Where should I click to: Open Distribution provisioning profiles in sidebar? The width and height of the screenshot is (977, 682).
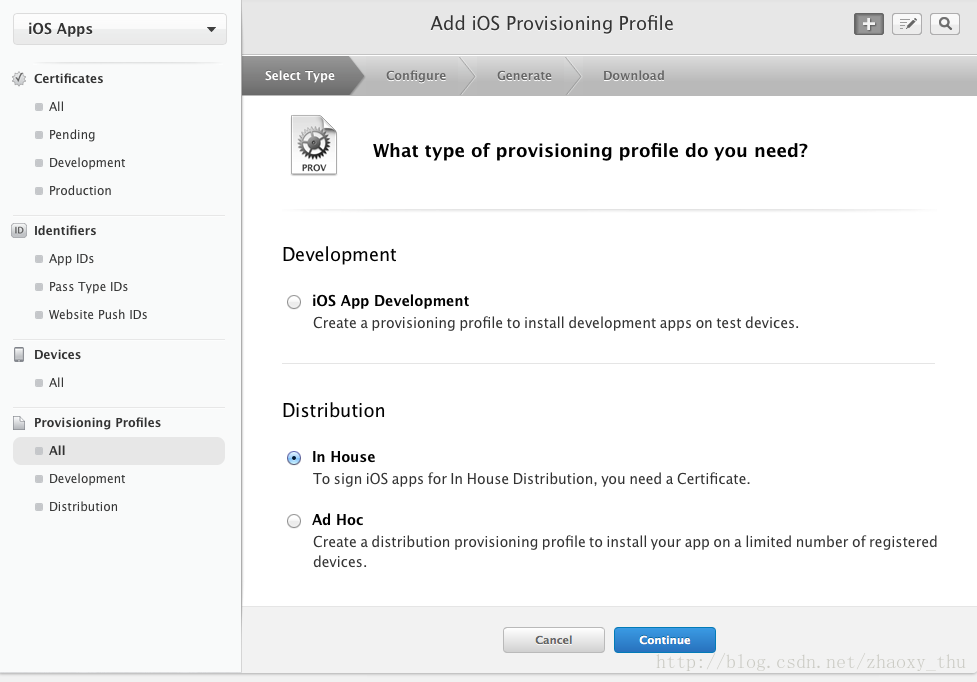(83, 506)
